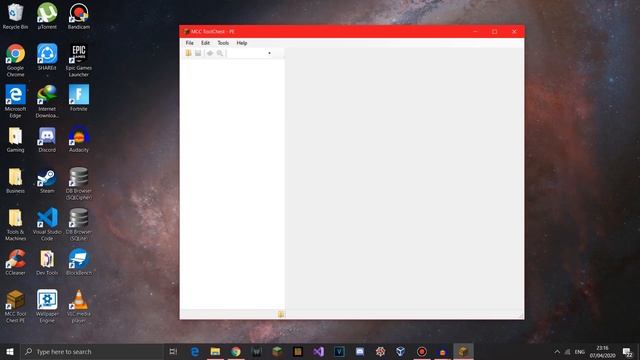Open Visual Studio from the taskbar
Image resolution: width=640 pixels, height=360 pixels.
point(318,351)
